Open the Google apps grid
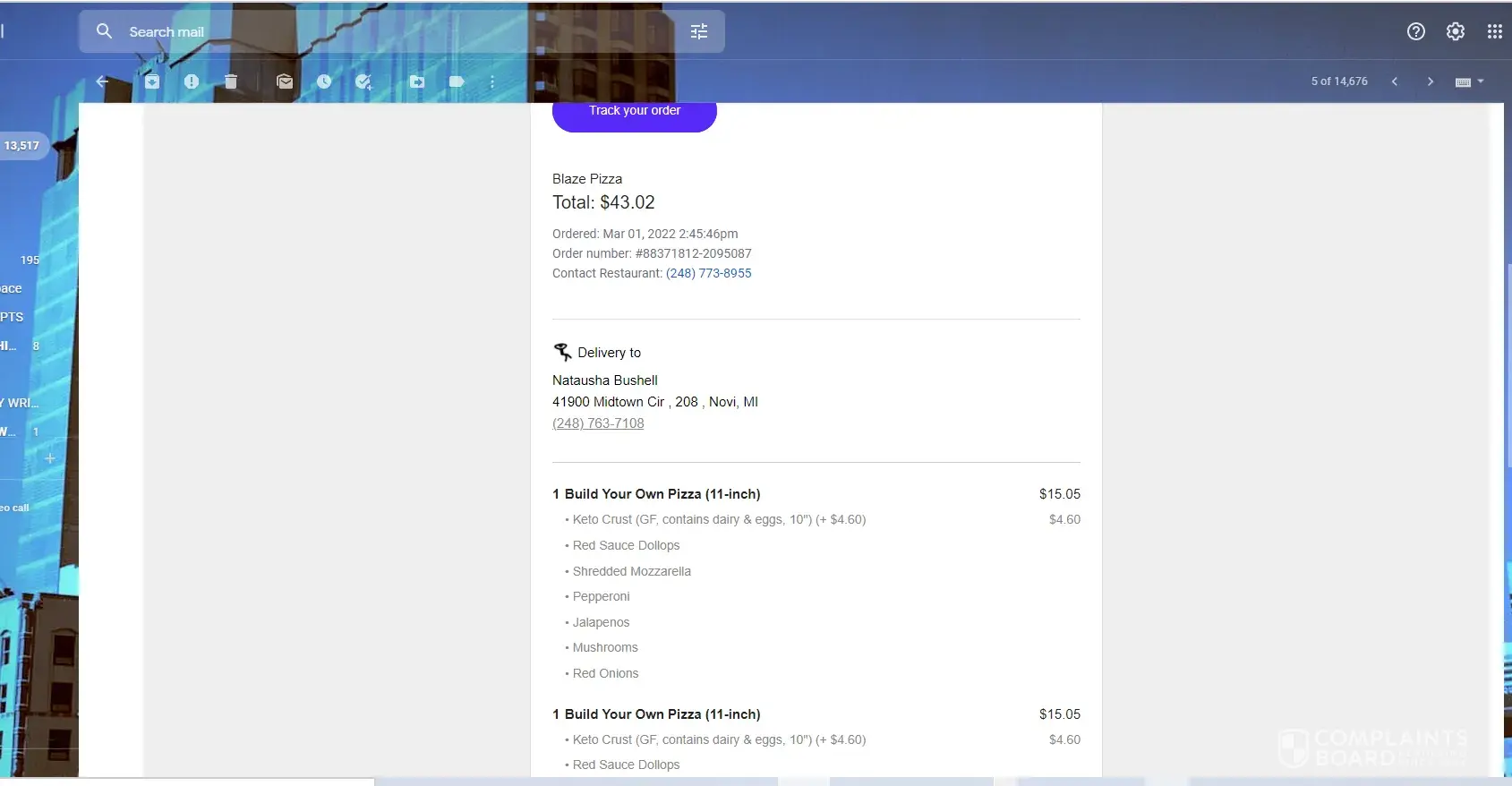The image size is (1512, 786). (x=1495, y=31)
